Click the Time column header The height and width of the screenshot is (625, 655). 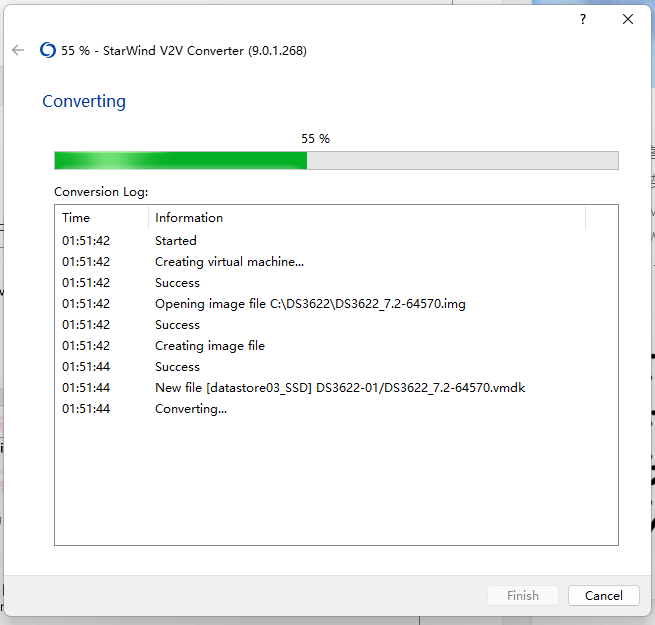(102, 218)
